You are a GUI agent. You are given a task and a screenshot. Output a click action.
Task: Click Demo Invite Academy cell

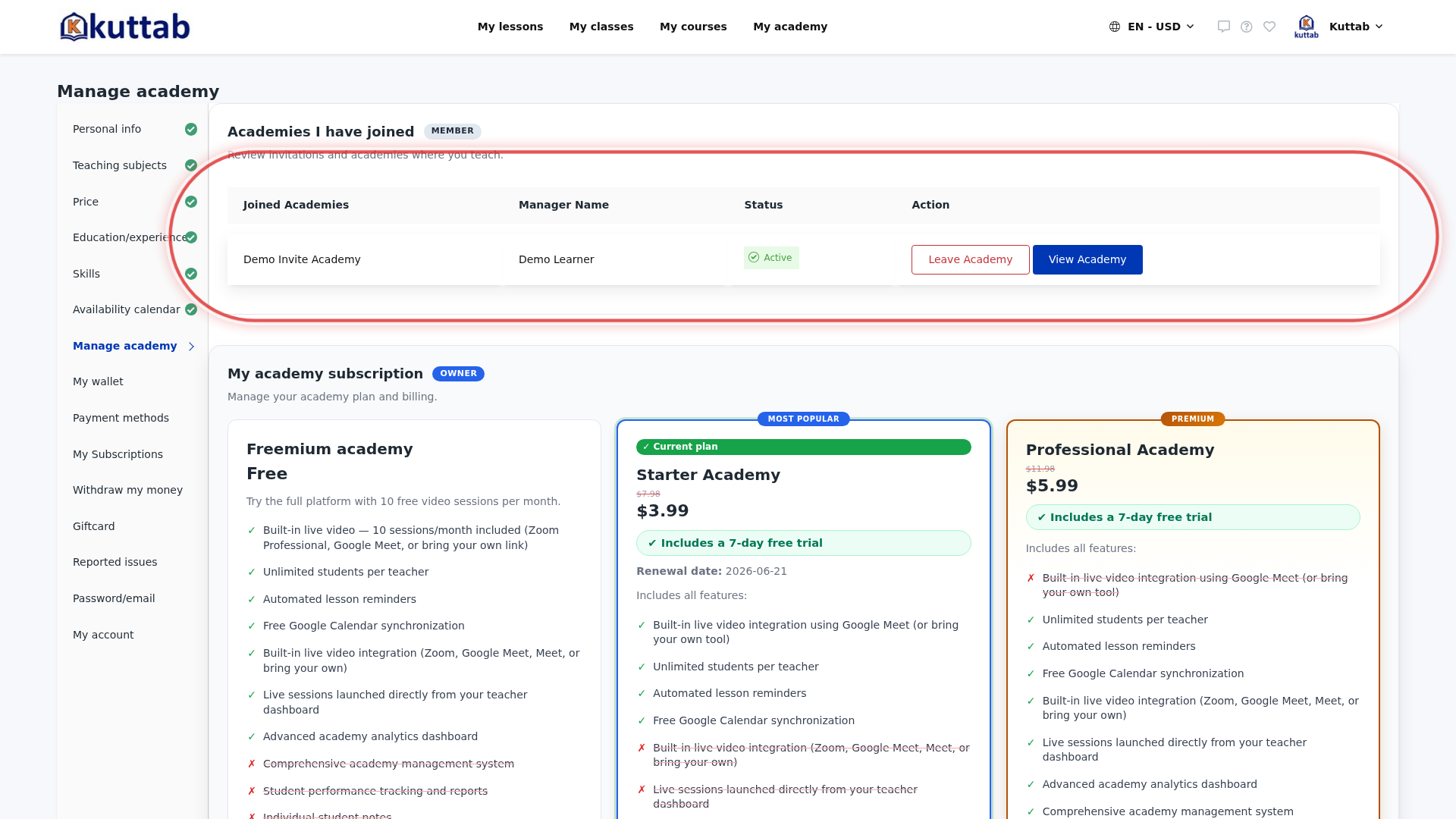tap(302, 259)
